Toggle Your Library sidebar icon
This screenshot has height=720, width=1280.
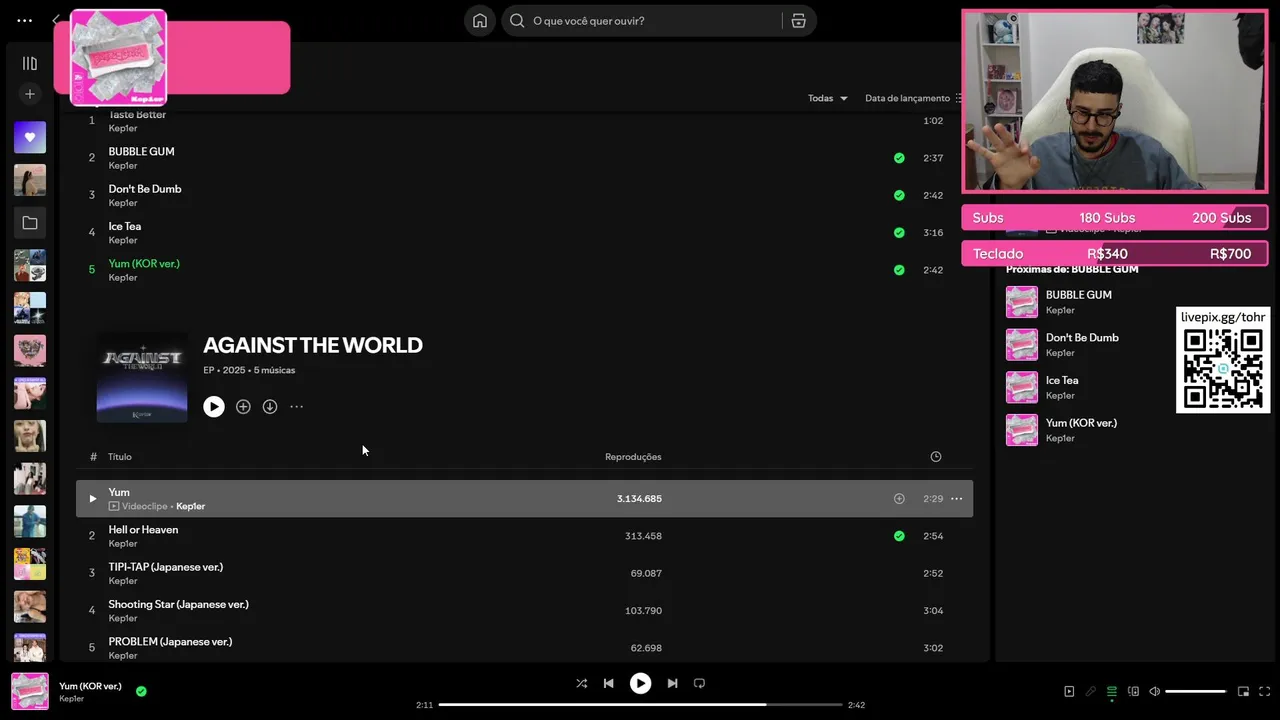(x=30, y=63)
